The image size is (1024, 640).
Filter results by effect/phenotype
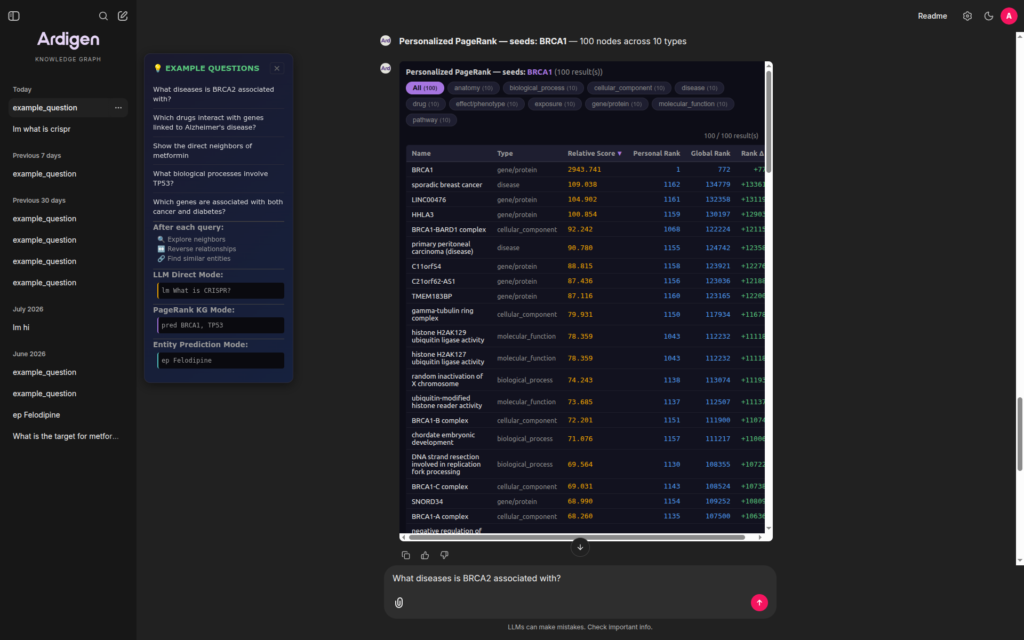[487, 104]
